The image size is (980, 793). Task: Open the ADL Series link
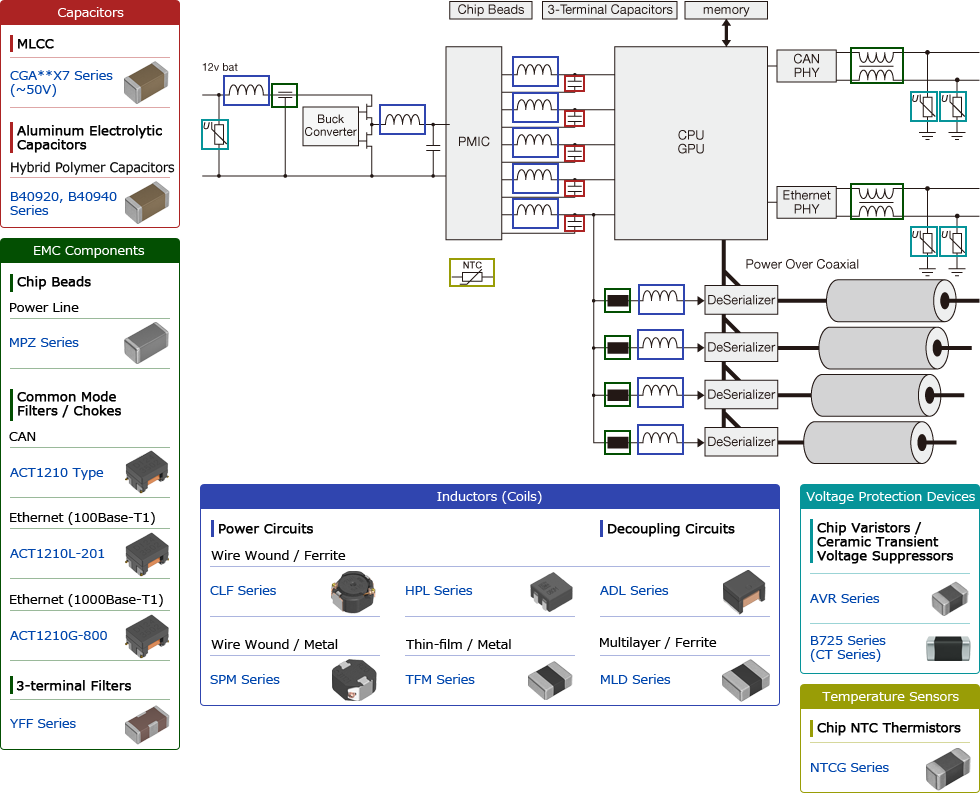click(634, 591)
